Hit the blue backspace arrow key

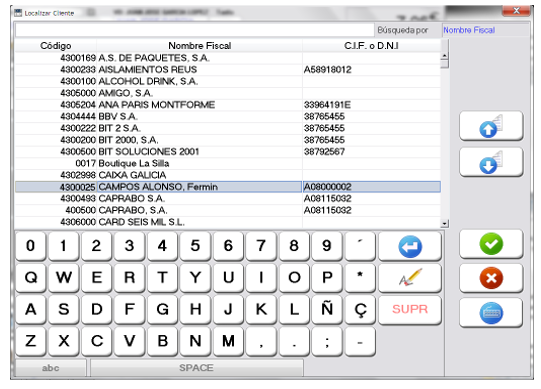coord(410,246)
